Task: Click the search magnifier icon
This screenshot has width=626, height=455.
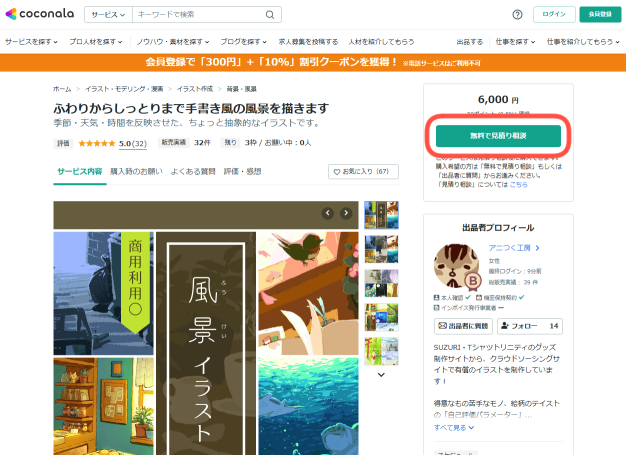Action: point(270,15)
